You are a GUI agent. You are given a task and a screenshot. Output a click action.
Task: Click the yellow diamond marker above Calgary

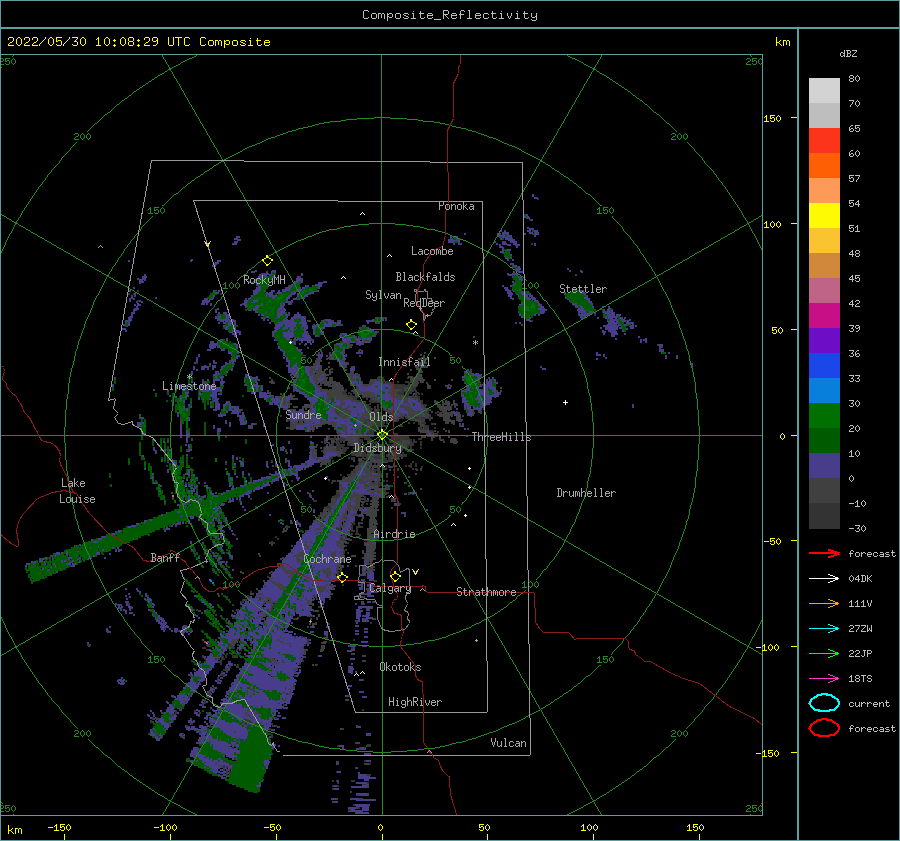tap(395, 576)
